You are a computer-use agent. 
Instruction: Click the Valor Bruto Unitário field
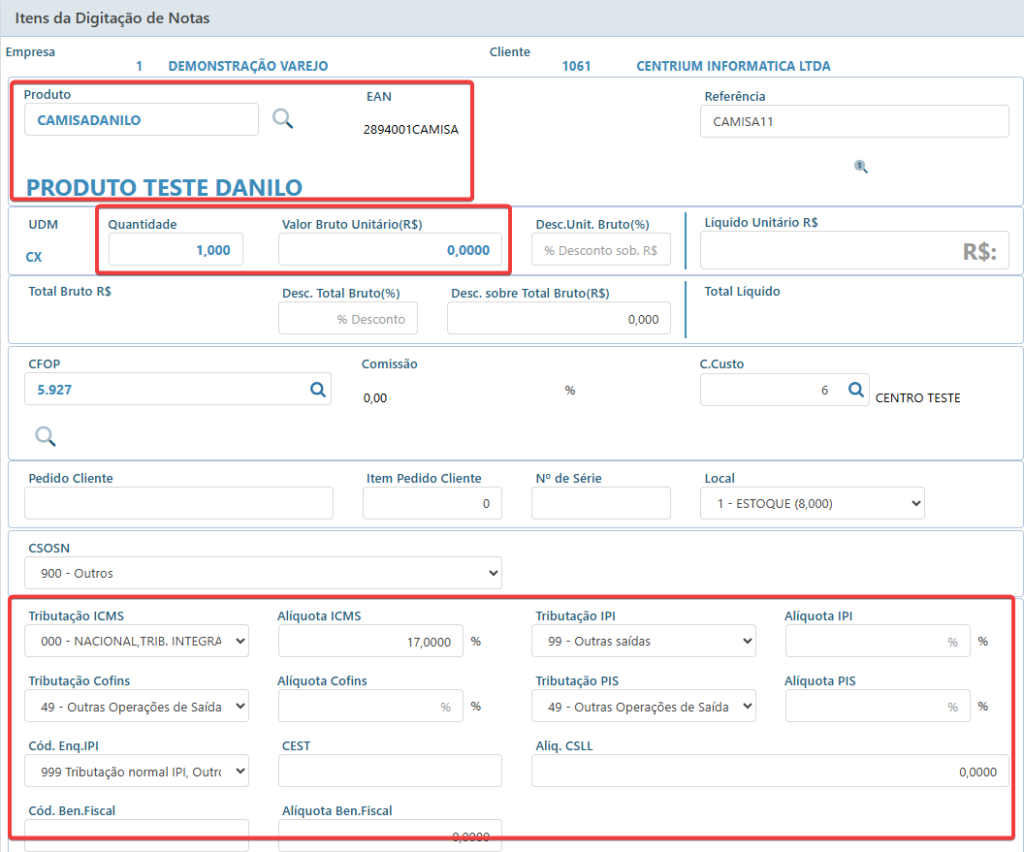click(390, 249)
